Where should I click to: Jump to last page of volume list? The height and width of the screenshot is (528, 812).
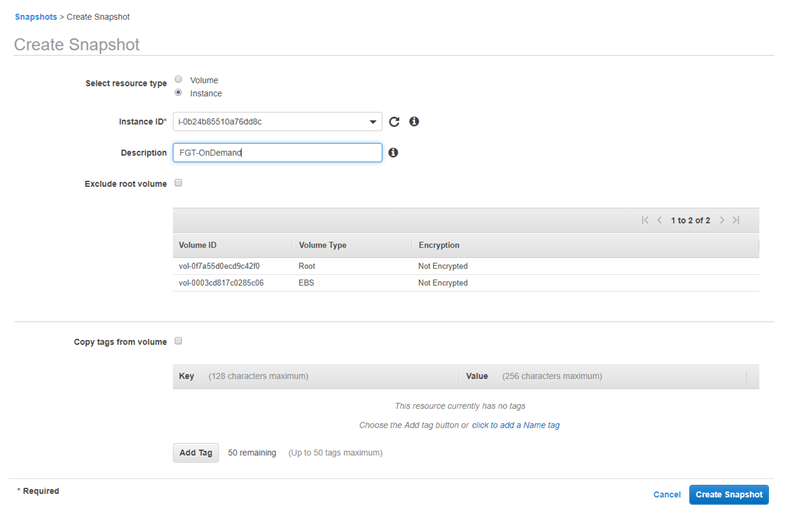click(736, 220)
